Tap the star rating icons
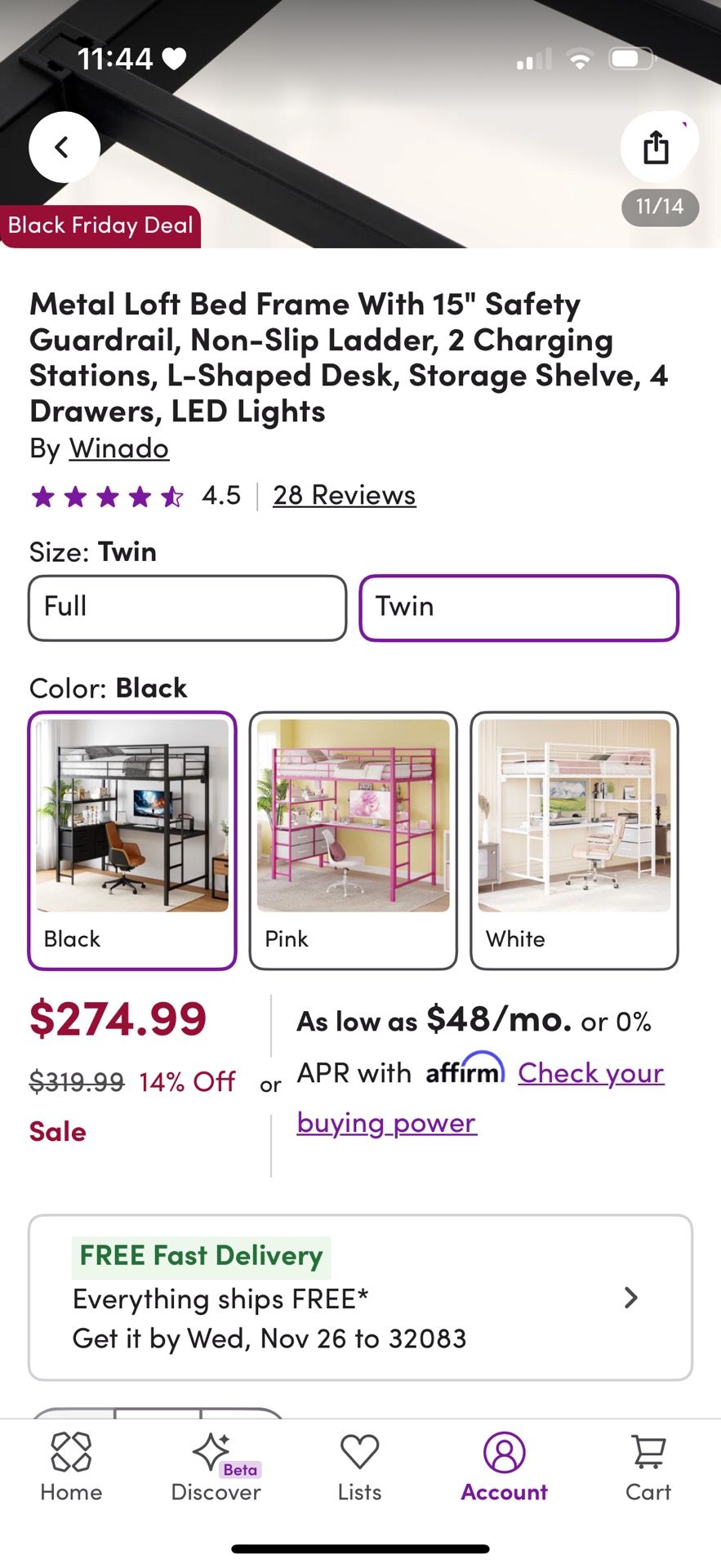721x1568 pixels. point(107,496)
